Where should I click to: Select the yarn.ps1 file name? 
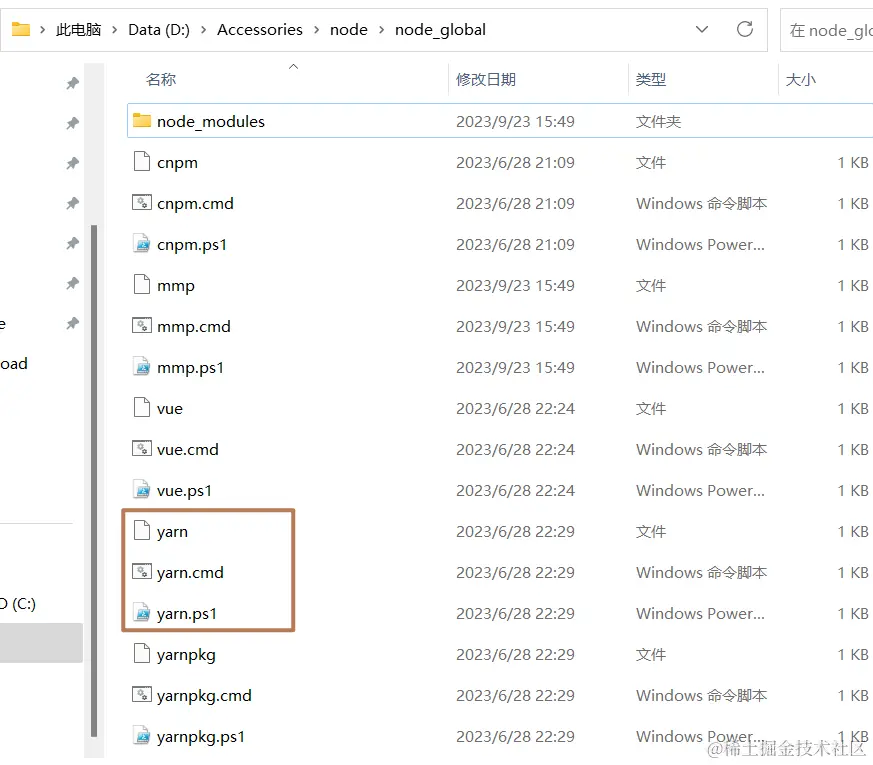click(187, 614)
